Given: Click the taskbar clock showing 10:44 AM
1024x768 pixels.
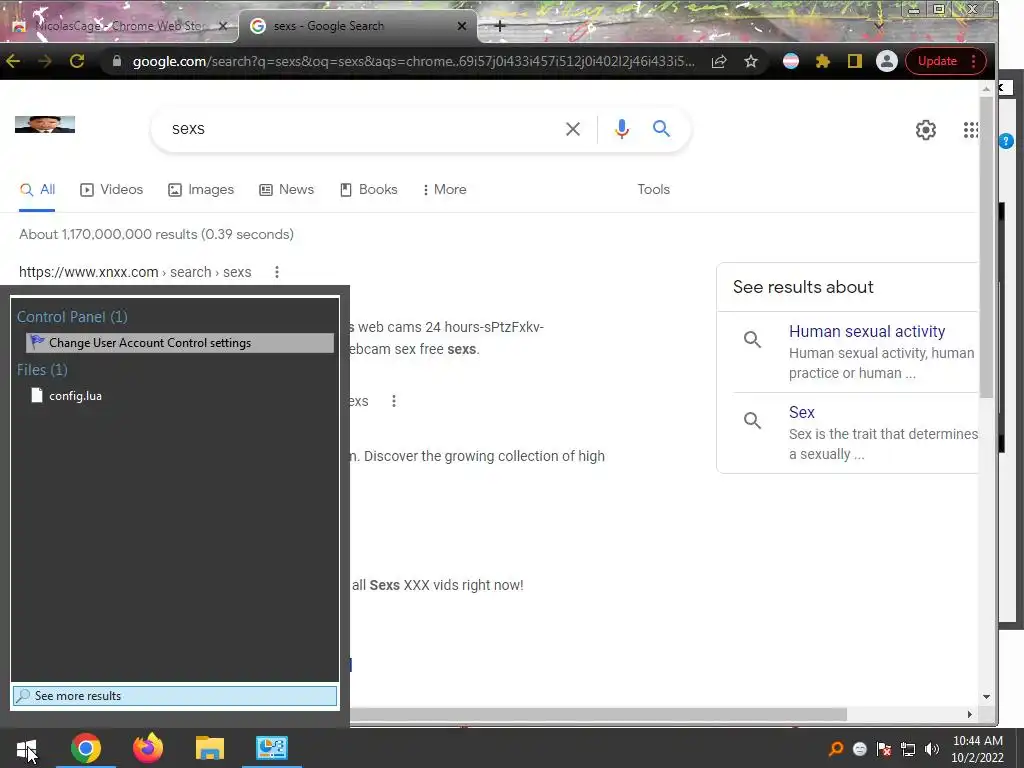Looking at the screenshot, I should coord(978,748).
